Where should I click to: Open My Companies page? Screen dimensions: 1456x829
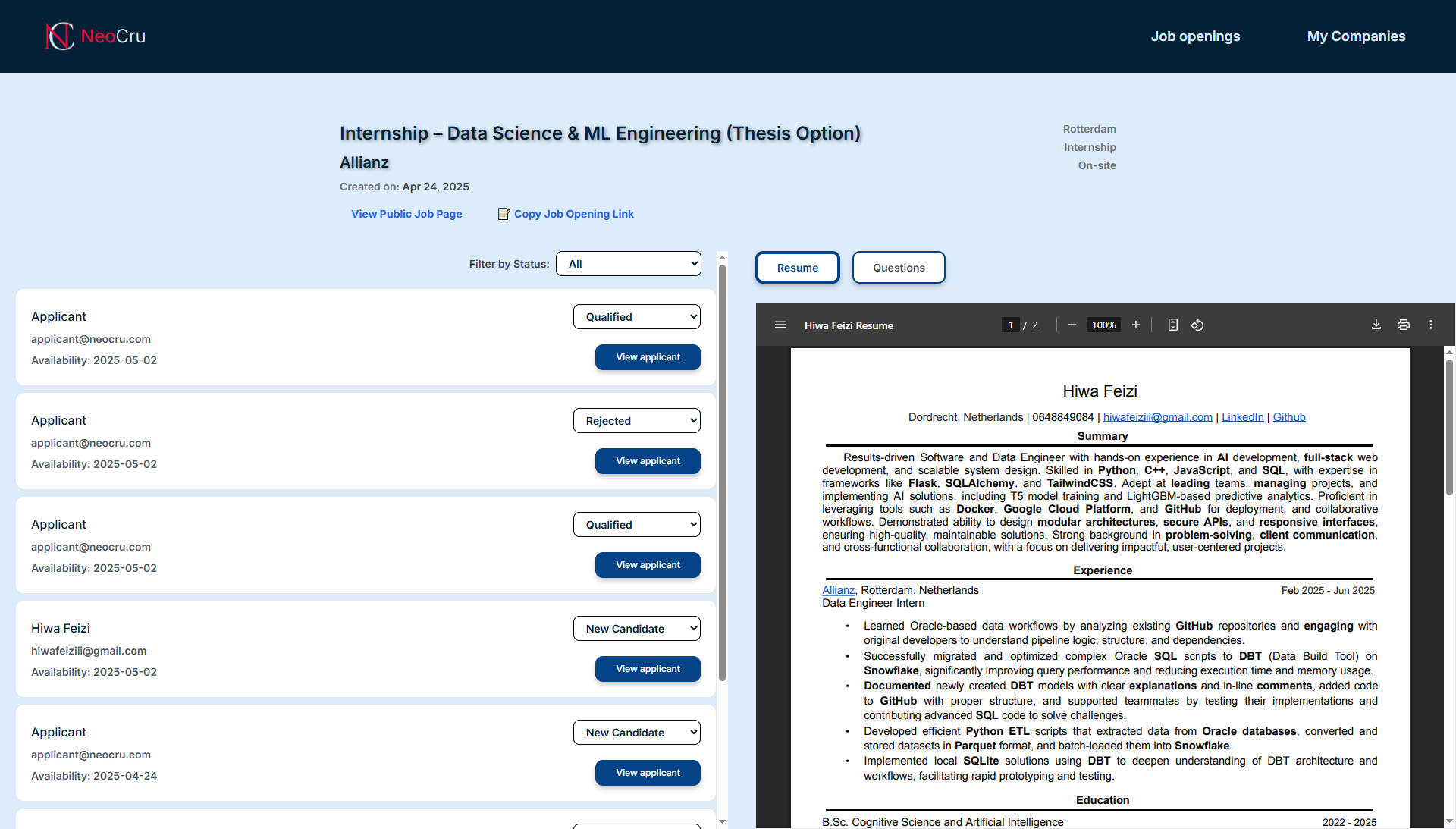[1356, 36]
